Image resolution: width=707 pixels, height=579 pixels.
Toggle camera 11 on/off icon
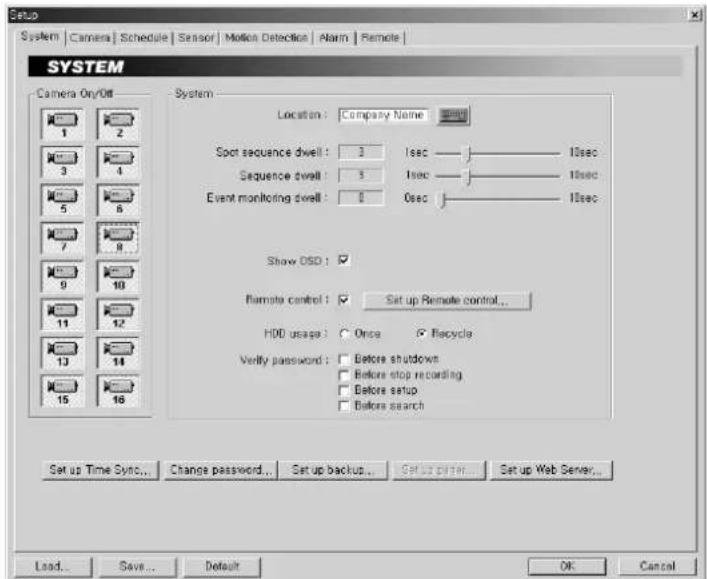pyautogui.click(x=63, y=315)
